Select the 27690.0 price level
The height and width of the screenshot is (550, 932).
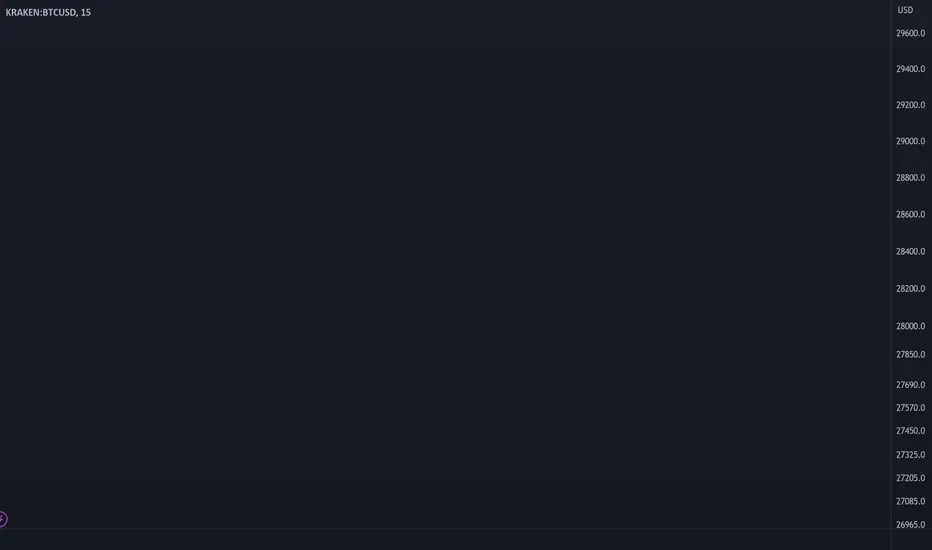911,385
